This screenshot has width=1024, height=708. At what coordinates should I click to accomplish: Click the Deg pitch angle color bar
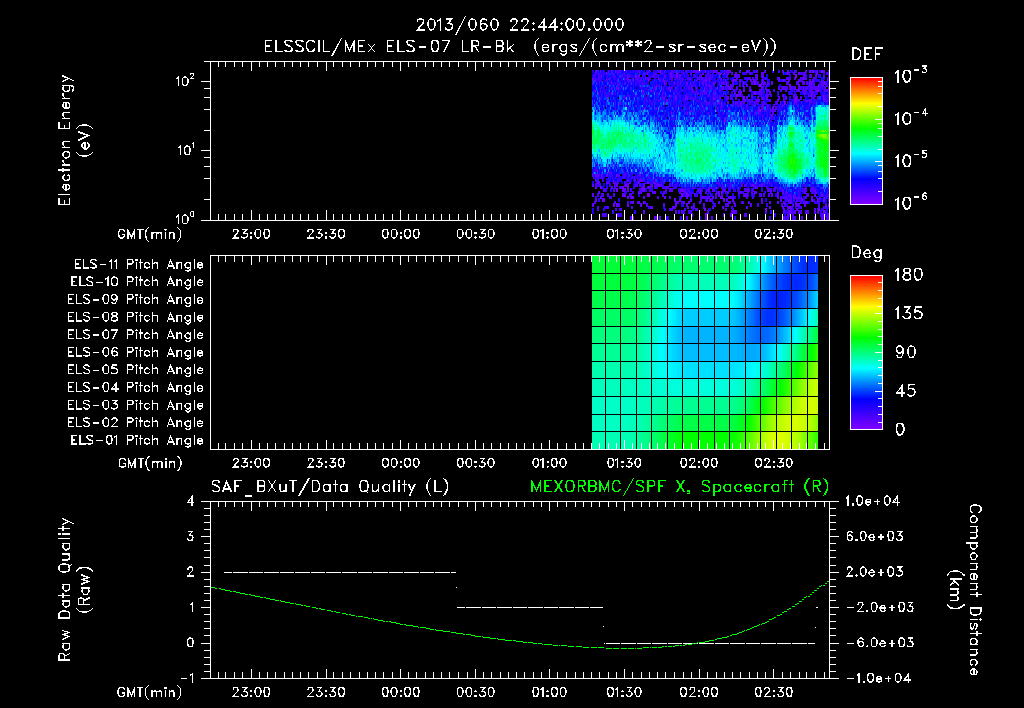coord(866,352)
